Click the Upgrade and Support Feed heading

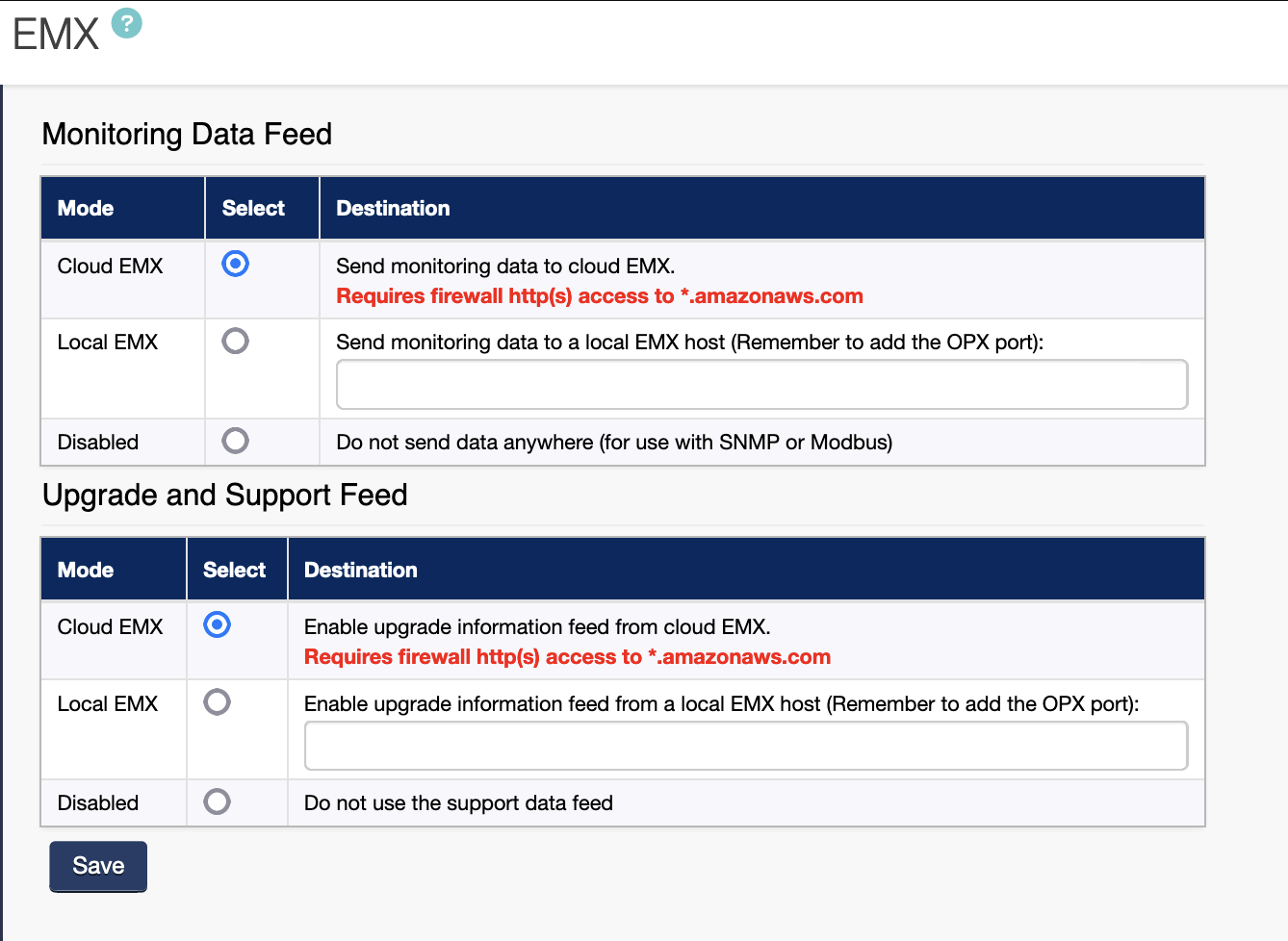(x=224, y=495)
